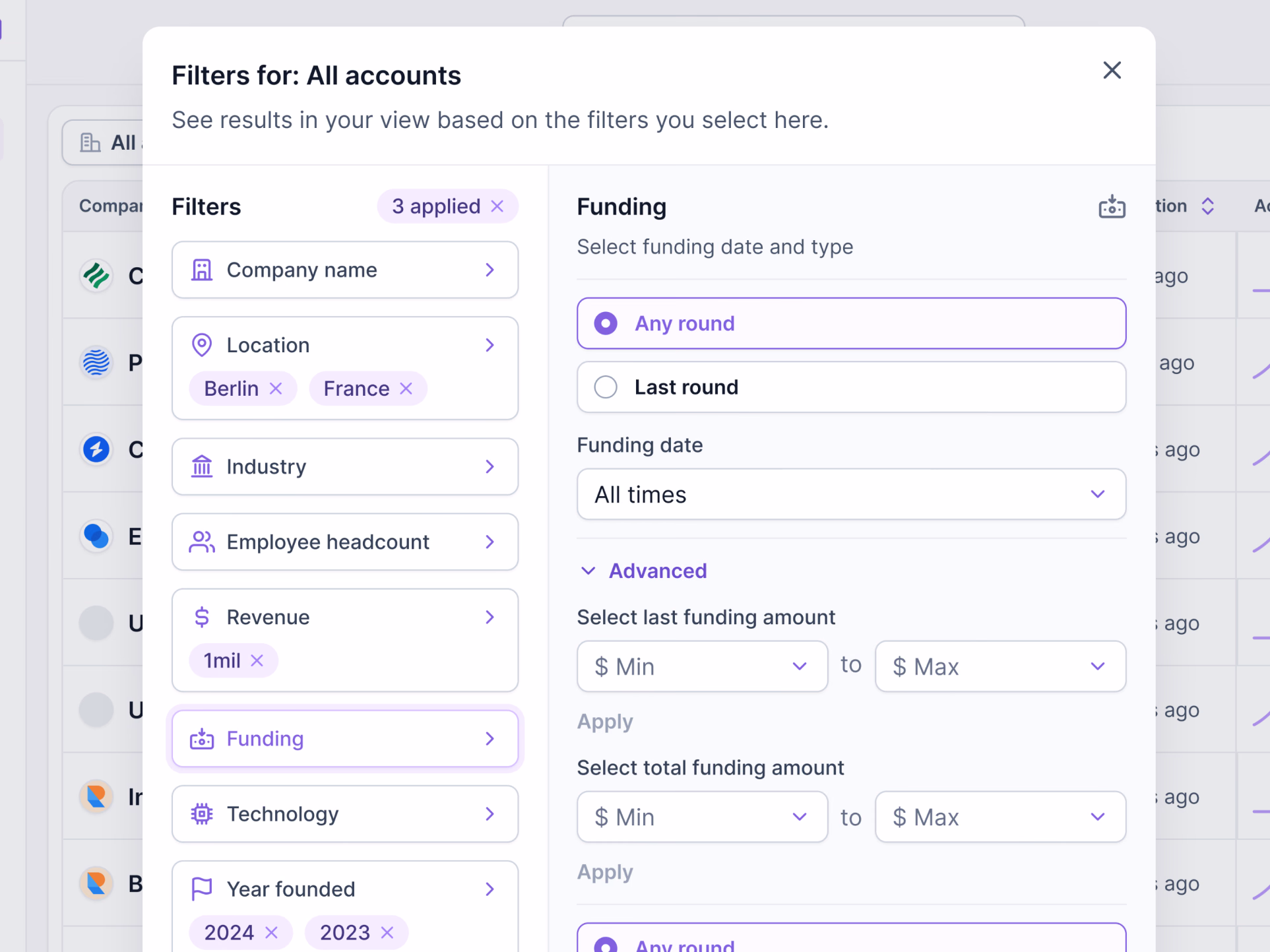
Task: Click the blue lightning bolt company logo
Action: 96,449
